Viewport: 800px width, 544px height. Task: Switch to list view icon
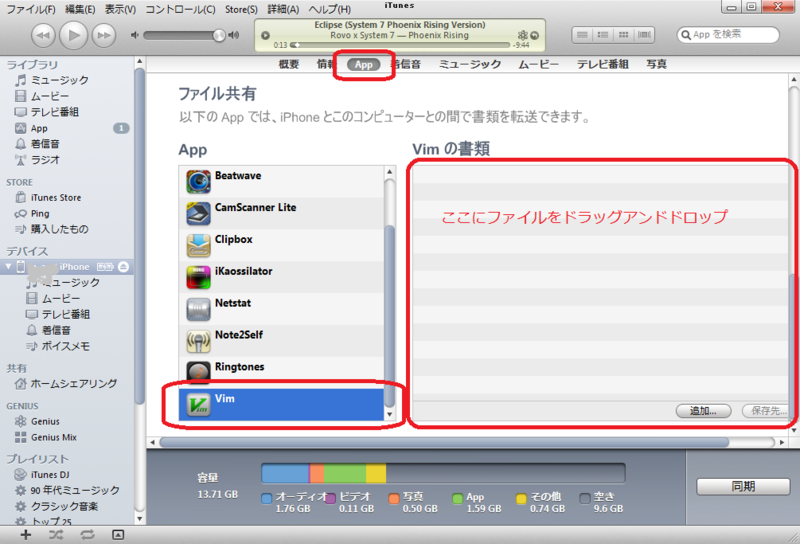[x=582, y=35]
